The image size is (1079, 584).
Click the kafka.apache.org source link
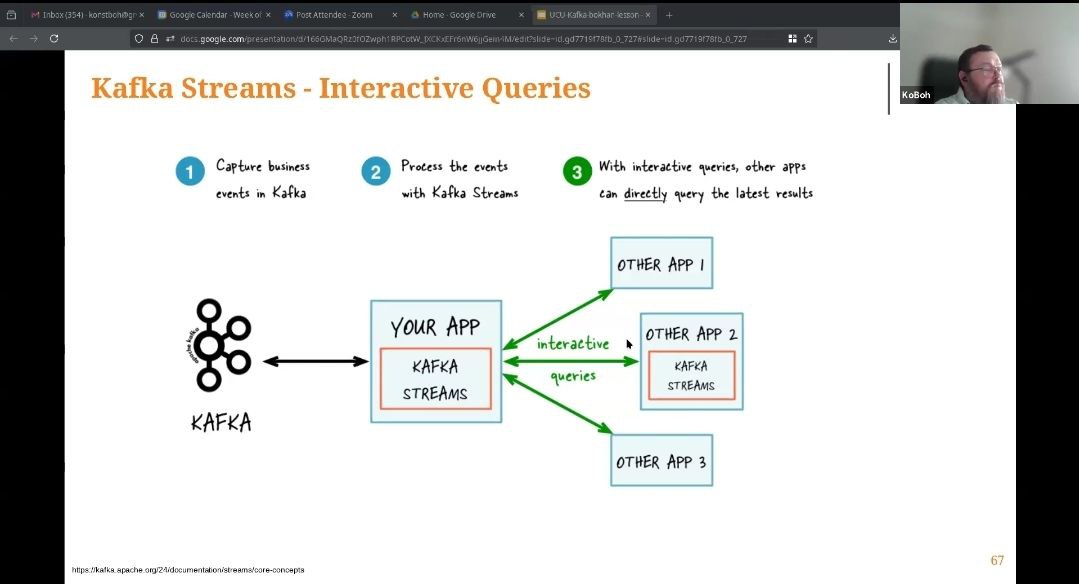pos(188,570)
